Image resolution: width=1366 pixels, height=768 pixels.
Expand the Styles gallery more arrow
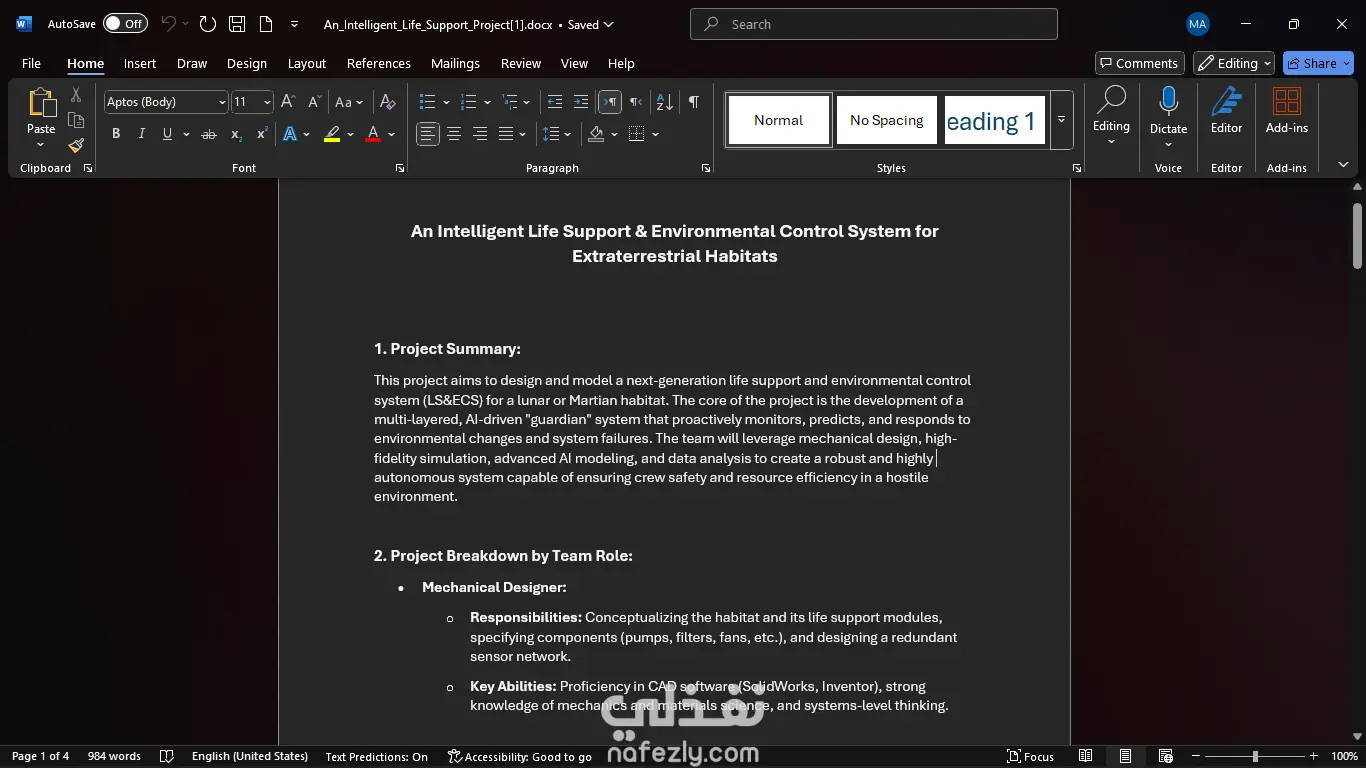(x=1061, y=120)
